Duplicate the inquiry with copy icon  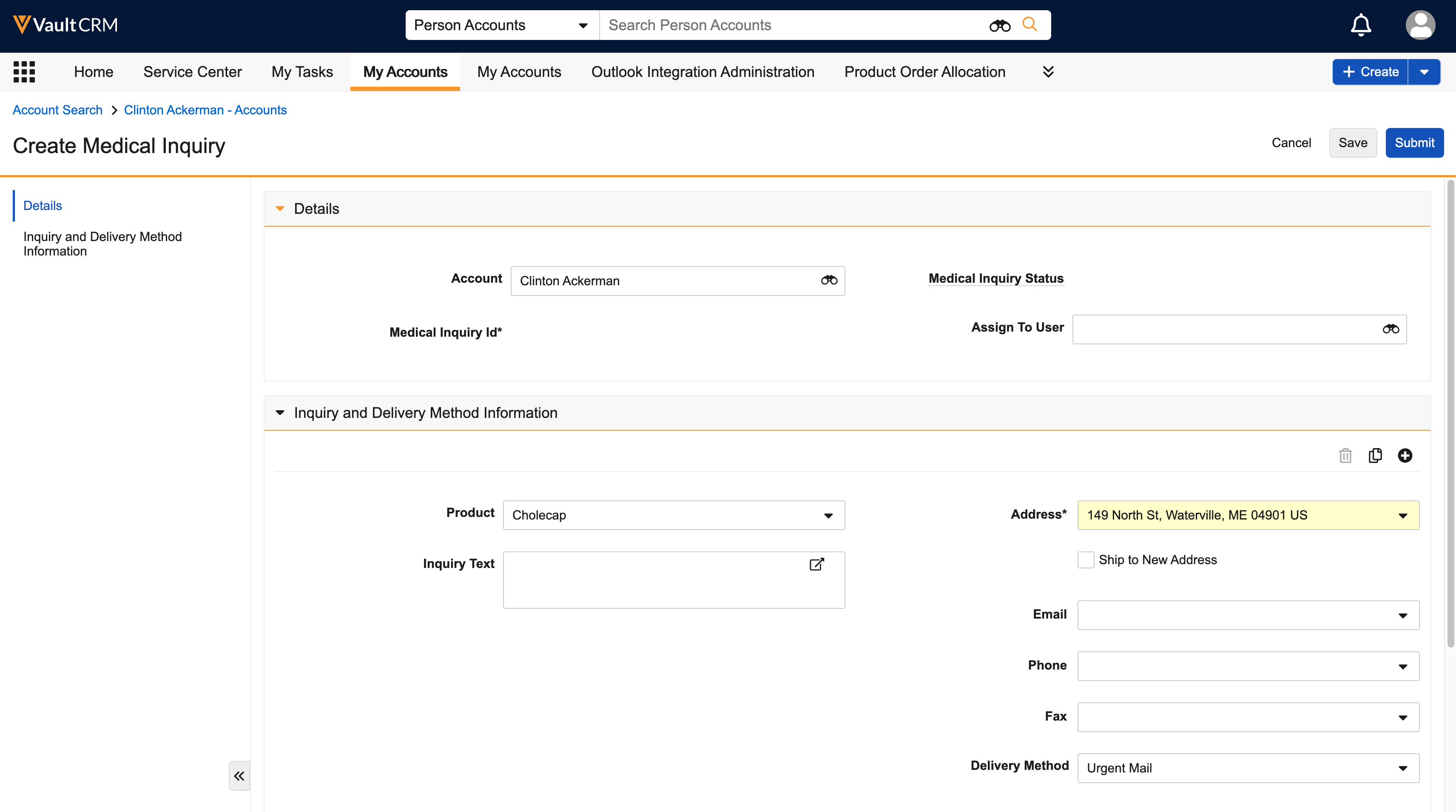pyautogui.click(x=1375, y=455)
